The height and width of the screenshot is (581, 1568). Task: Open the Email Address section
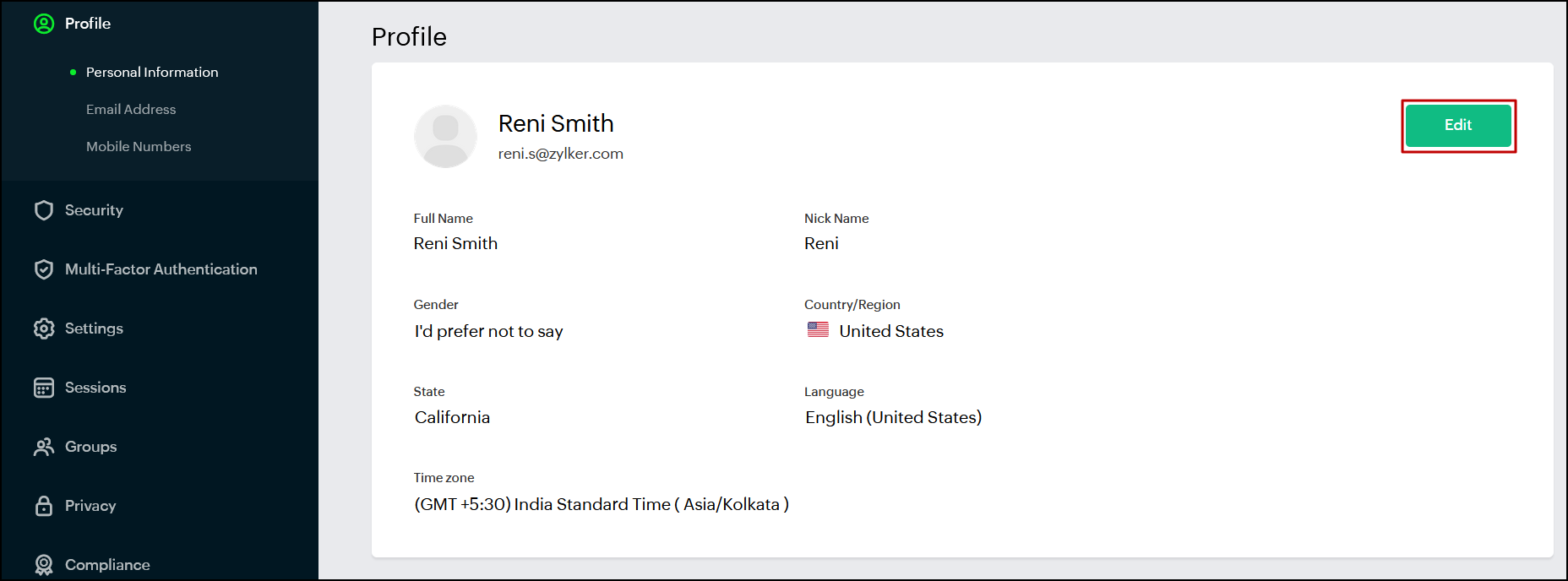131,110
